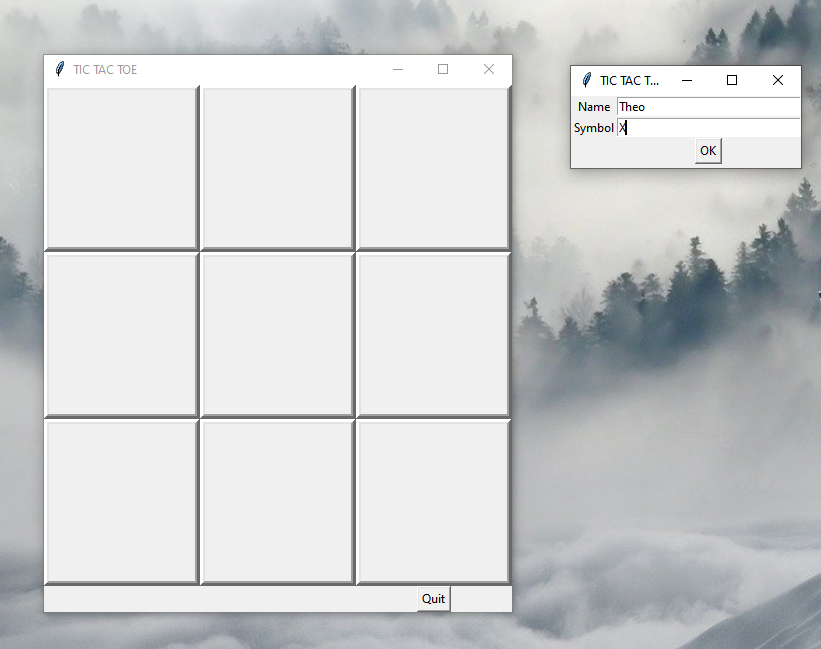The image size is (821, 649).
Task: Click the top-middle board cell
Action: (278, 168)
